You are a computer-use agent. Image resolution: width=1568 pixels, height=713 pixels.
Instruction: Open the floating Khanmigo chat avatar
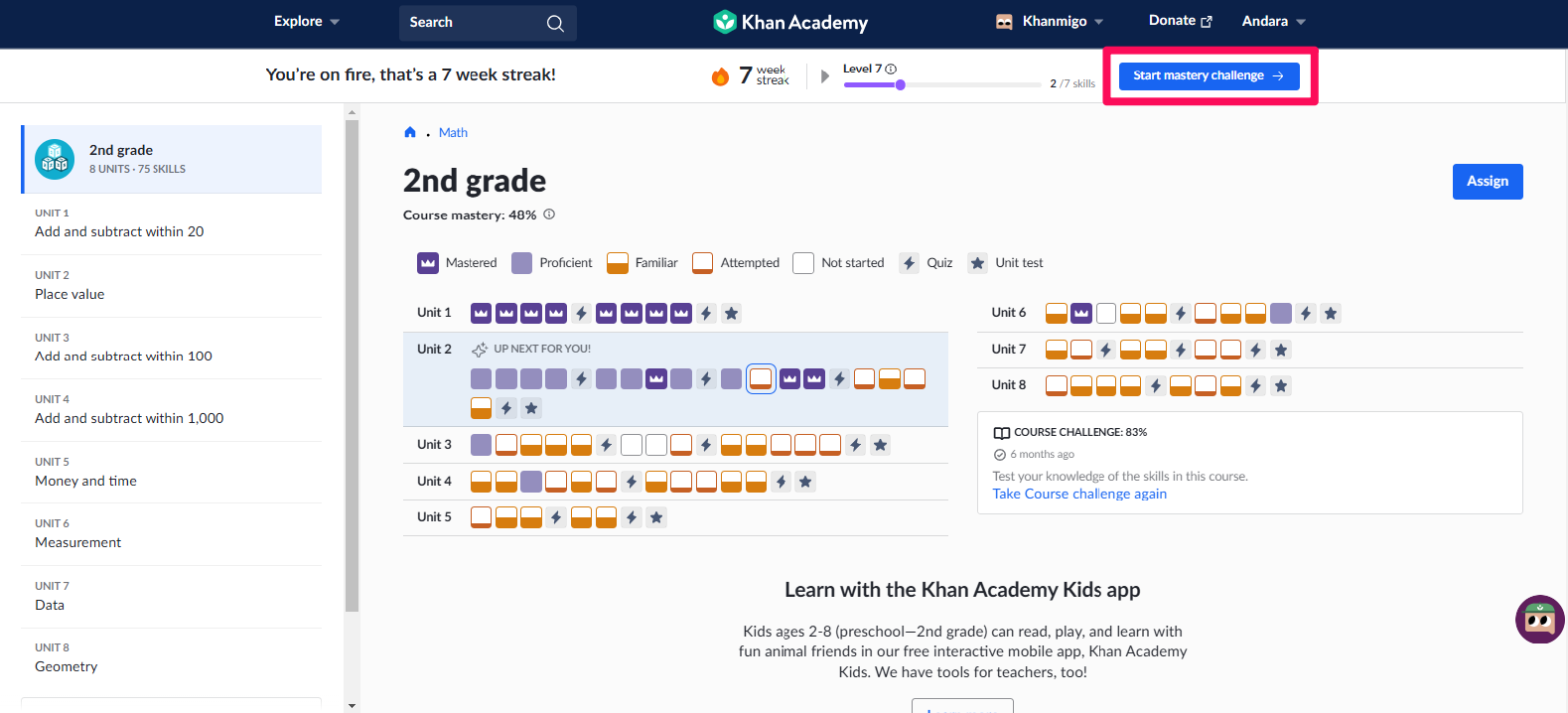click(1539, 620)
